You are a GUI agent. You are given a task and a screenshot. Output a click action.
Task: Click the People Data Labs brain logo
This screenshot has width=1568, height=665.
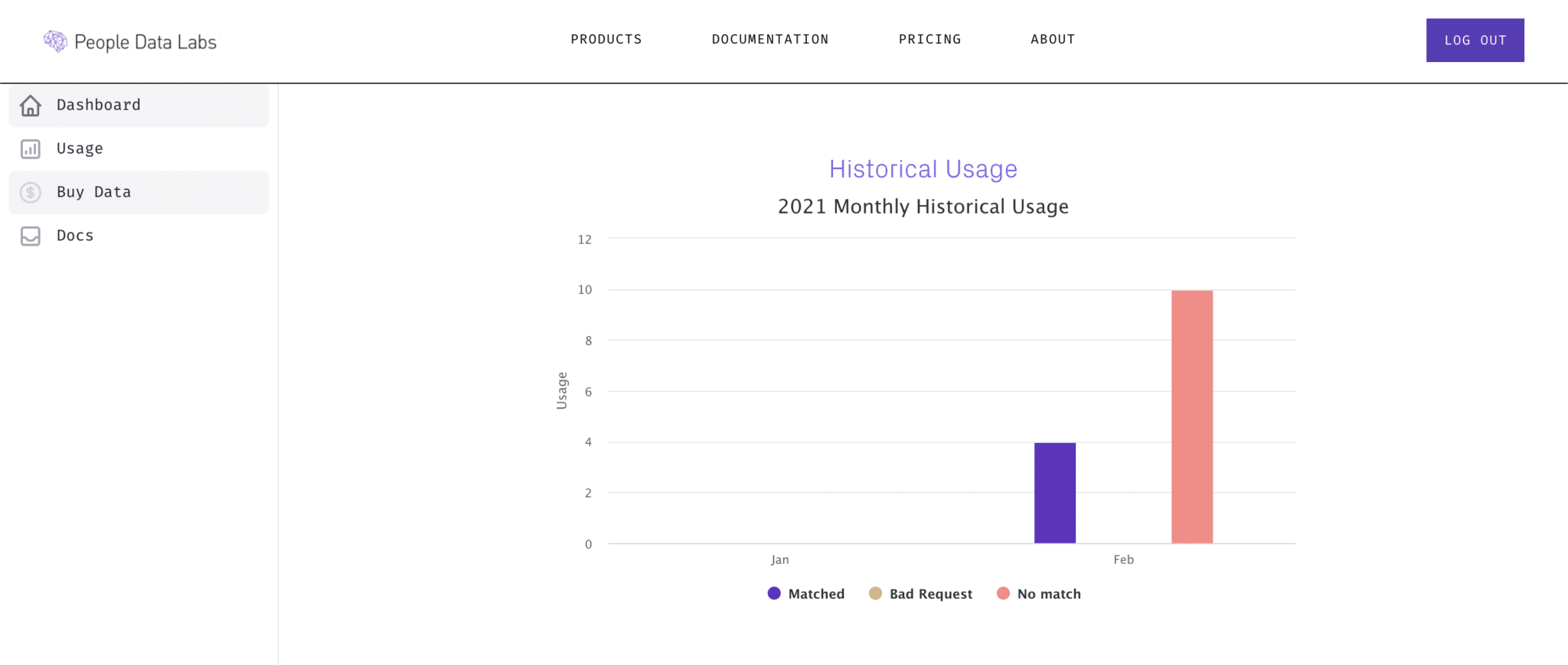click(x=55, y=41)
